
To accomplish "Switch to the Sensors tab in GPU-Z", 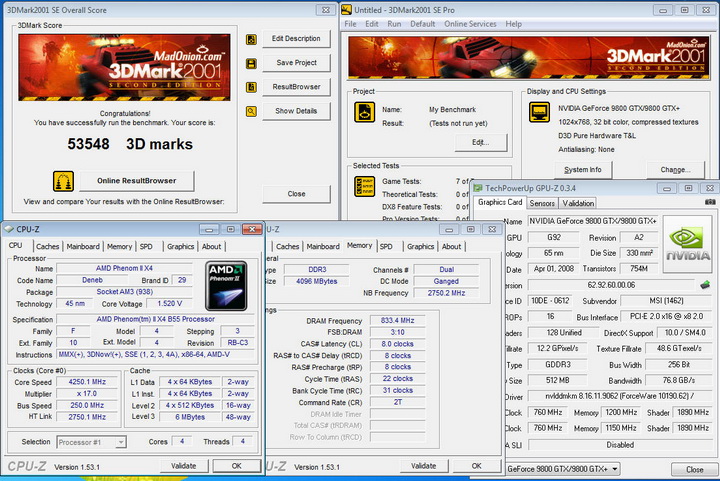I will pyautogui.click(x=543, y=203).
